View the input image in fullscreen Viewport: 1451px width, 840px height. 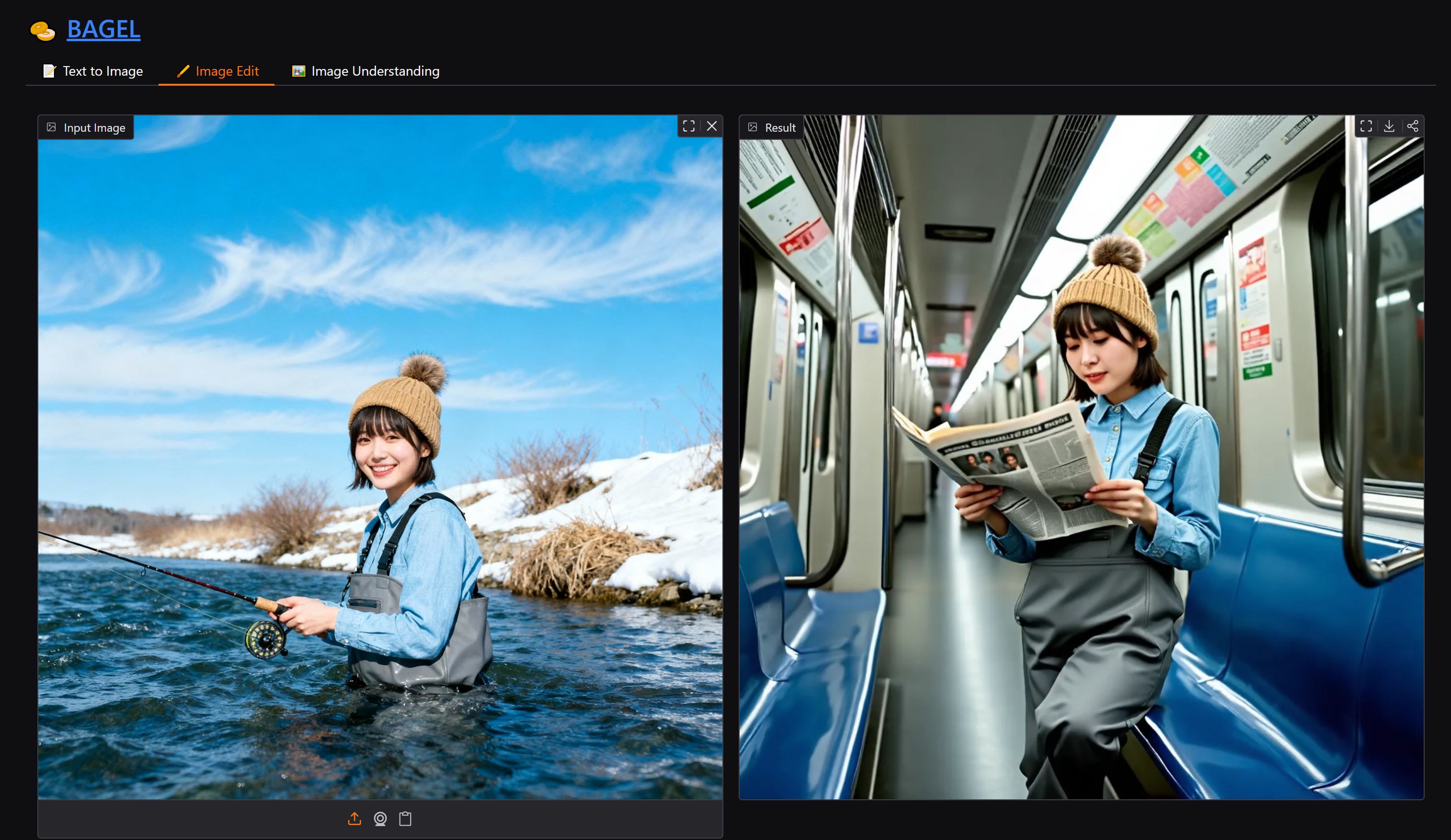pos(689,126)
